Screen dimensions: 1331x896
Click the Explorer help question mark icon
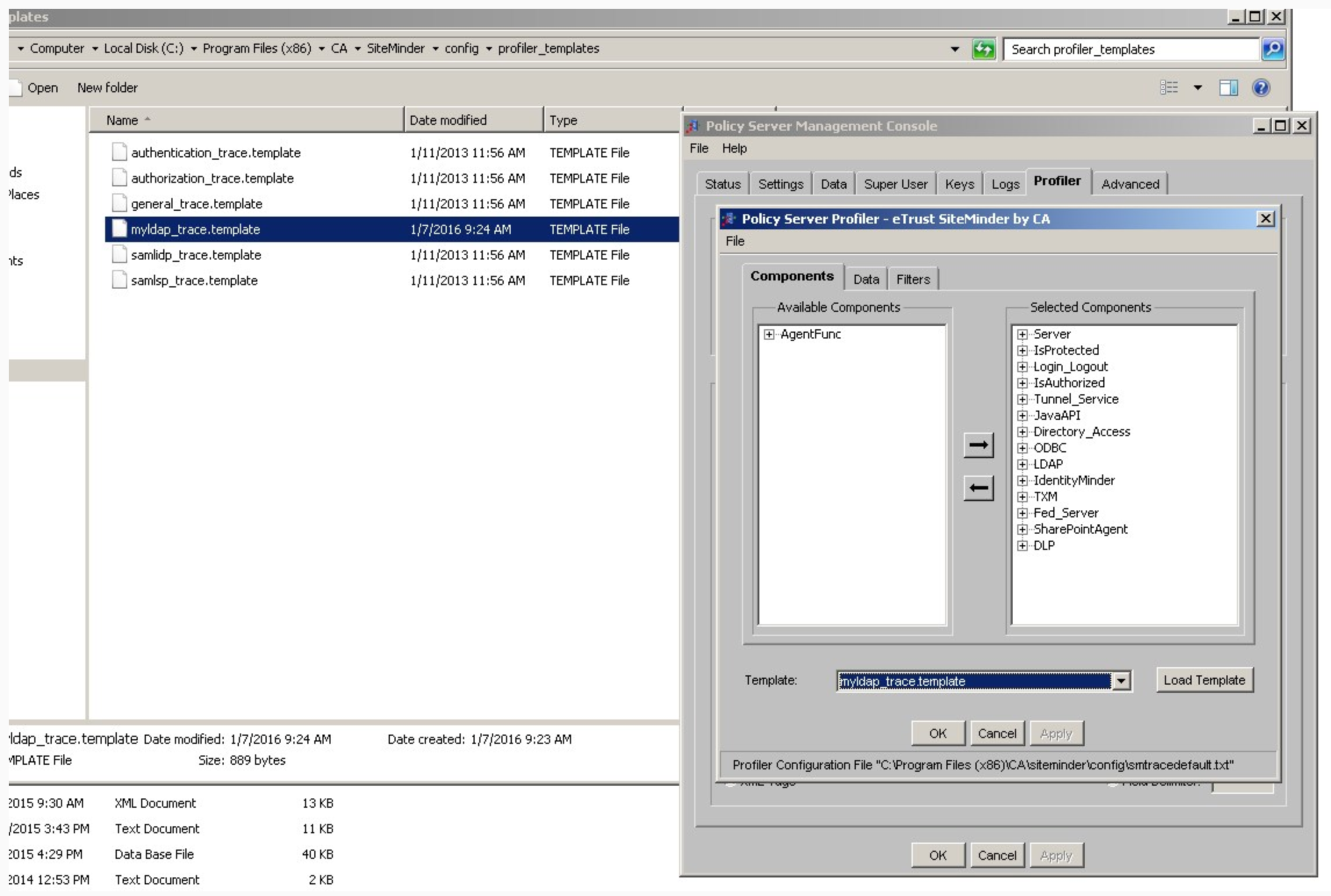1261,88
